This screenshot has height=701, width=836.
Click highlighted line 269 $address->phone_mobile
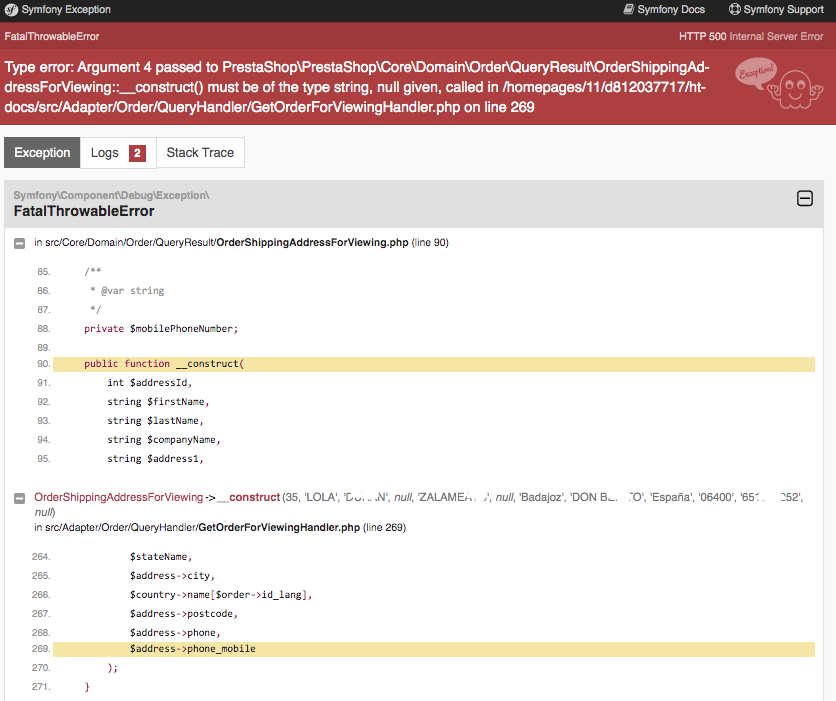coord(433,649)
